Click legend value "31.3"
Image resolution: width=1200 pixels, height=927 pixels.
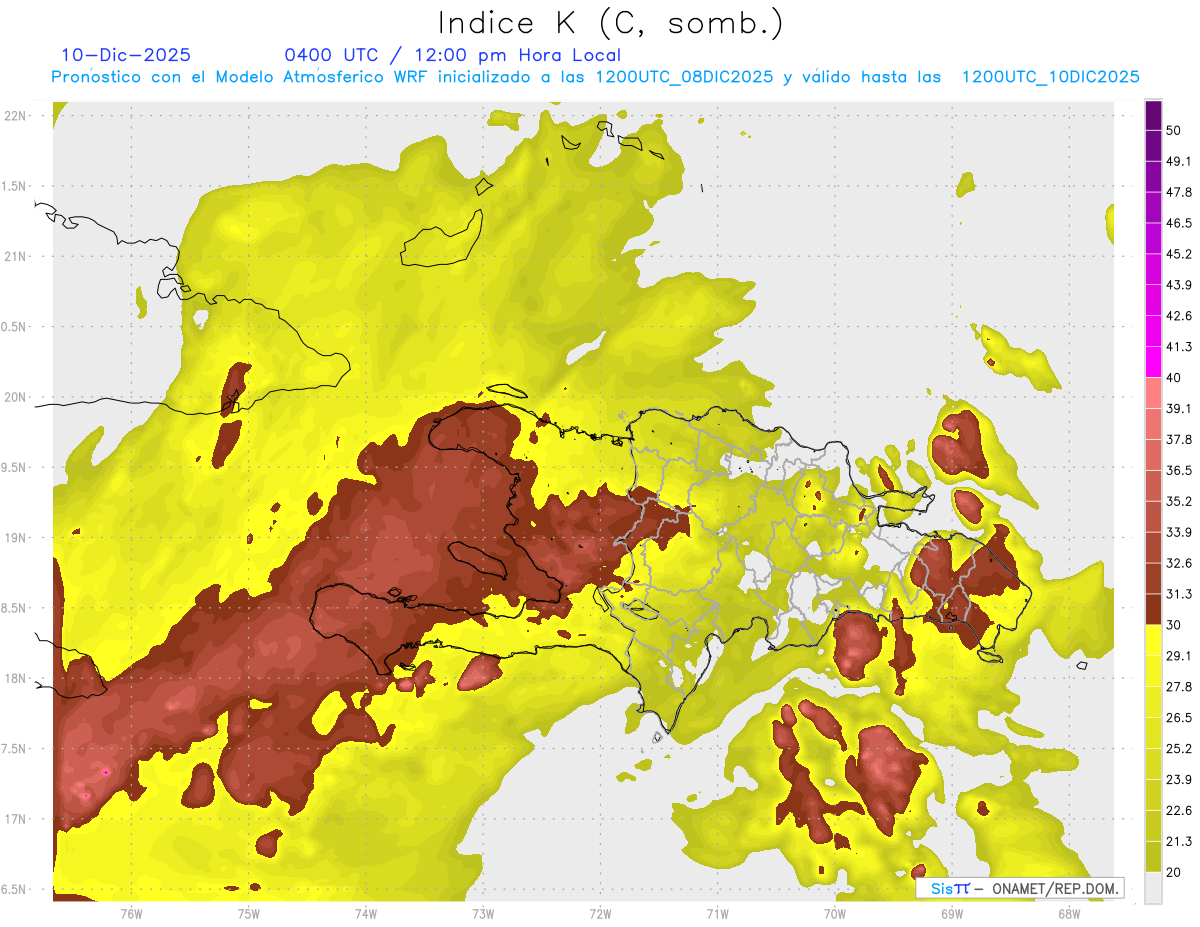coord(1179,595)
